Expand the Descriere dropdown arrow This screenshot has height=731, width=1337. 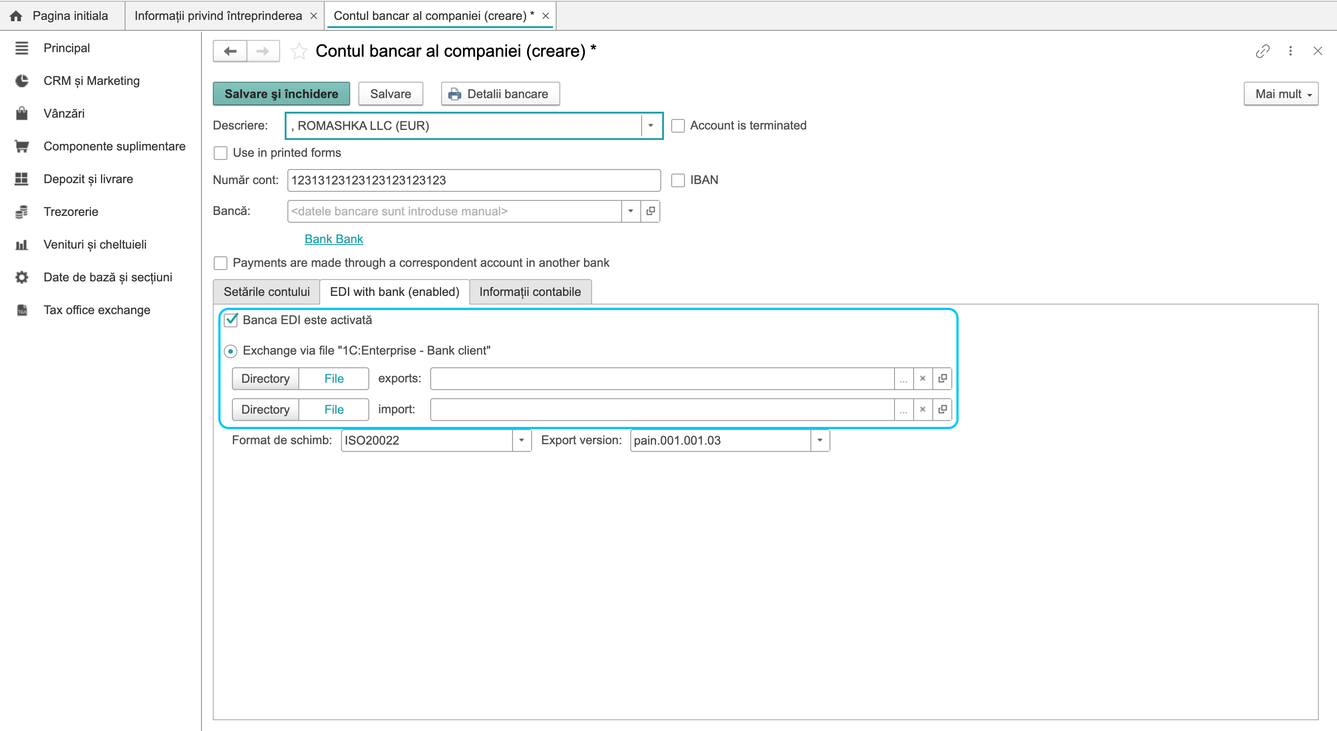coord(651,126)
